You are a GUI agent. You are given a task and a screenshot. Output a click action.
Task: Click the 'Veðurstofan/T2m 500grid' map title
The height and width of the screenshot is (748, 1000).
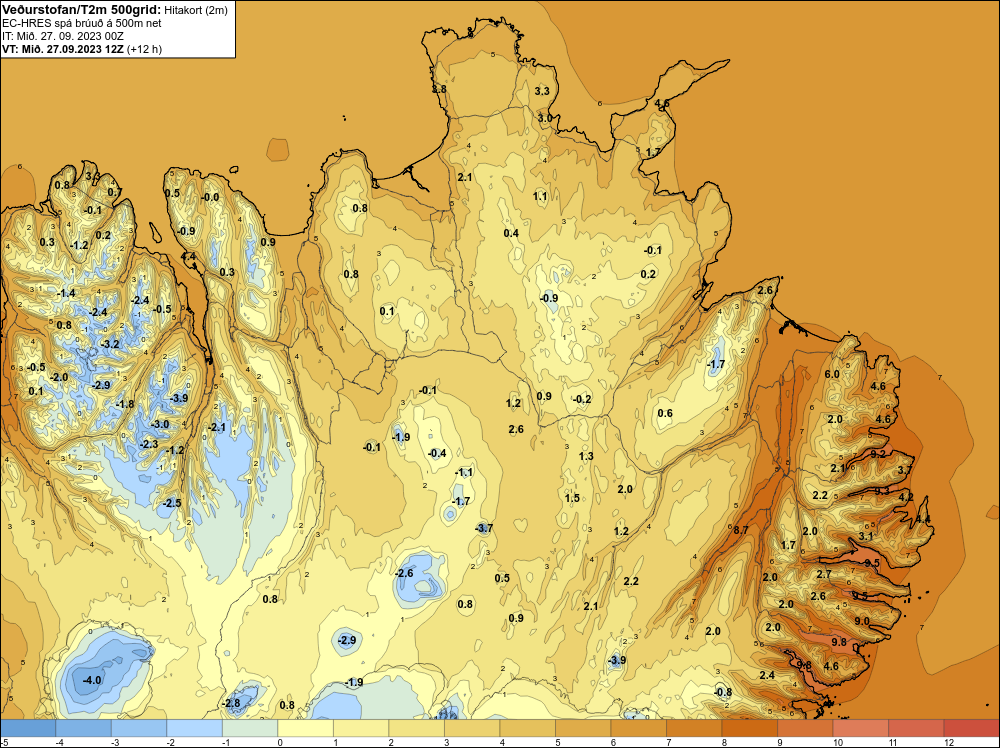pos(80,9)
